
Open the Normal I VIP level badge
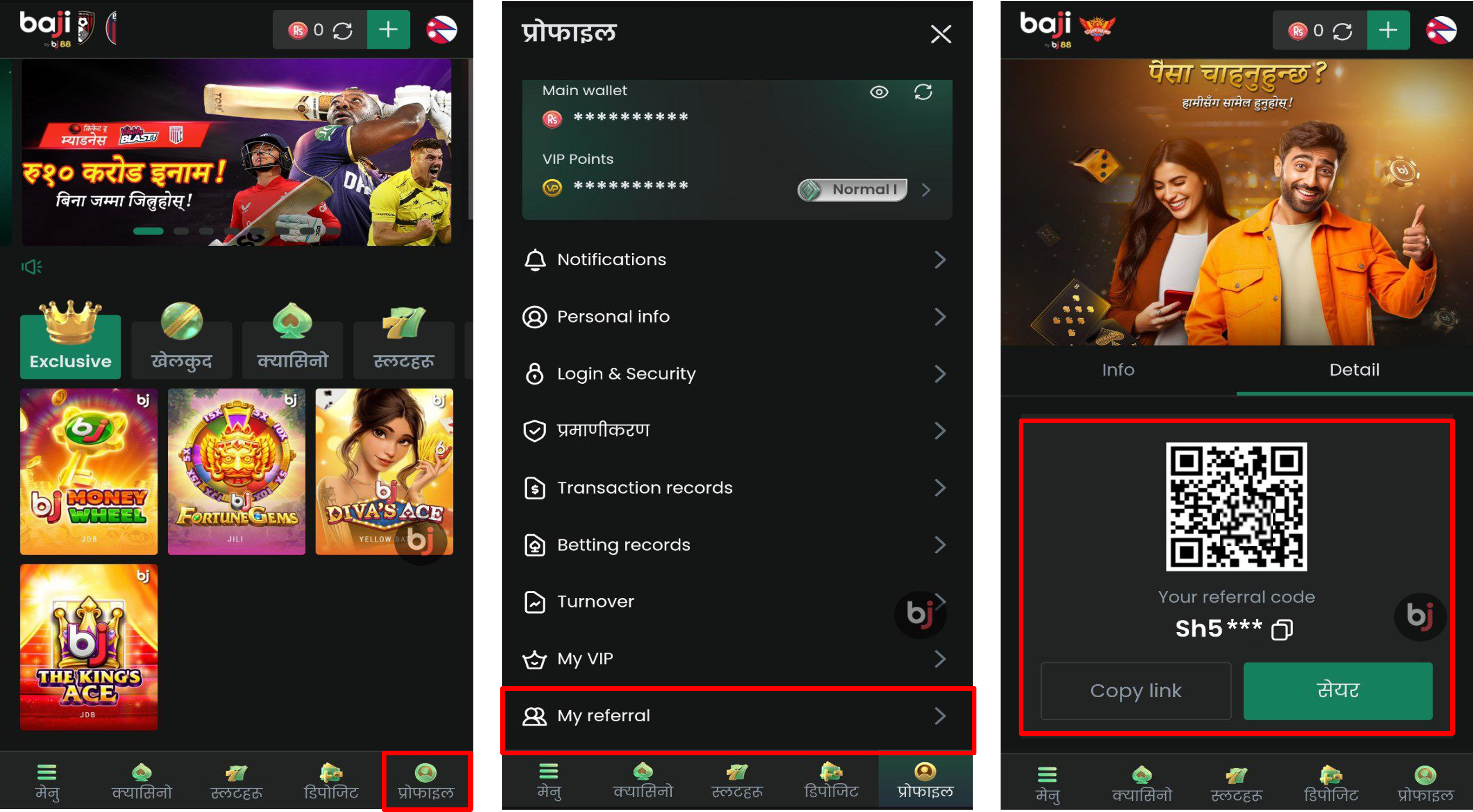click(x=852, y=190)
